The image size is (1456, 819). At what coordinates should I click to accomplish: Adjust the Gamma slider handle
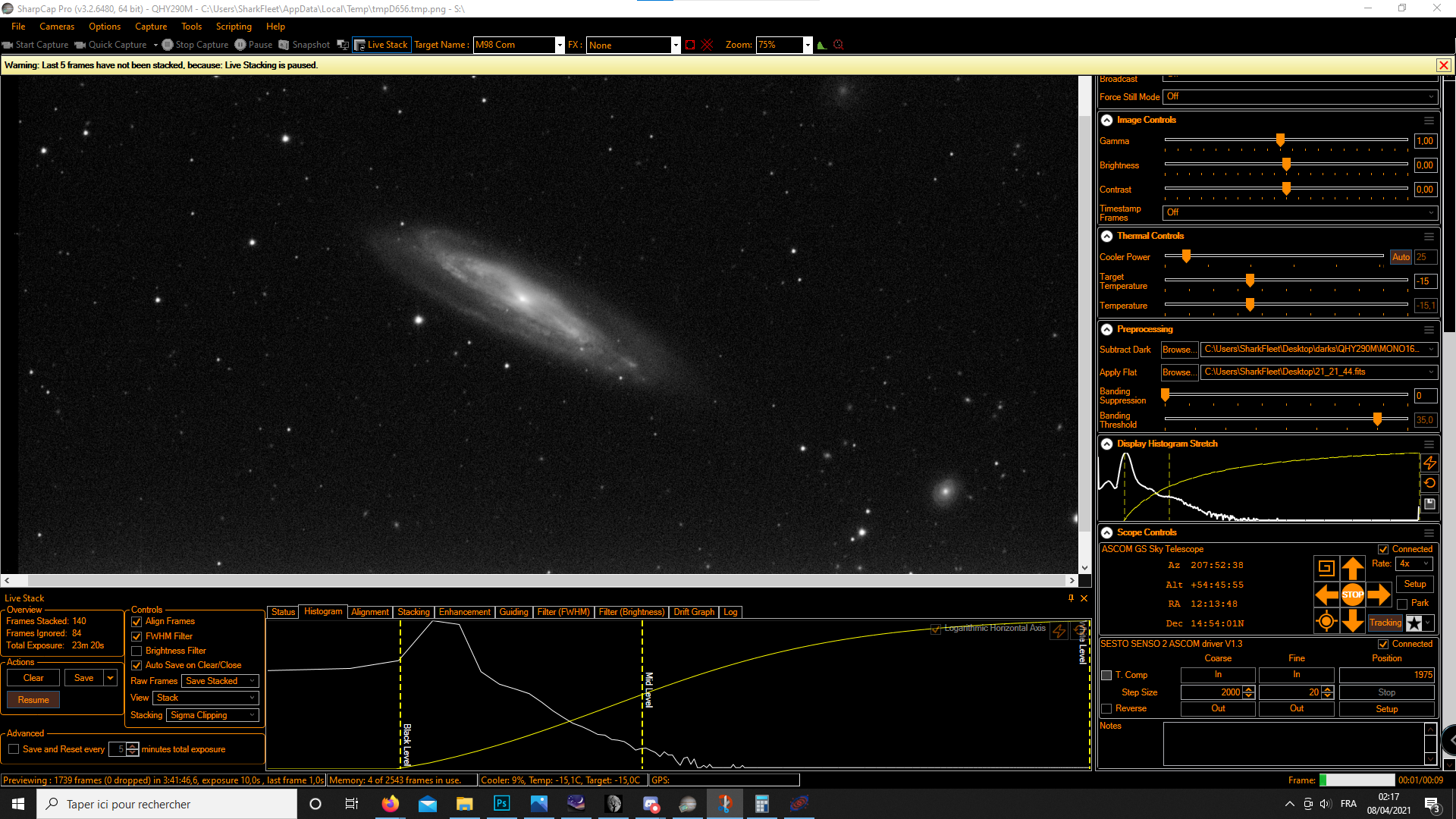[x=1280, y=140]
